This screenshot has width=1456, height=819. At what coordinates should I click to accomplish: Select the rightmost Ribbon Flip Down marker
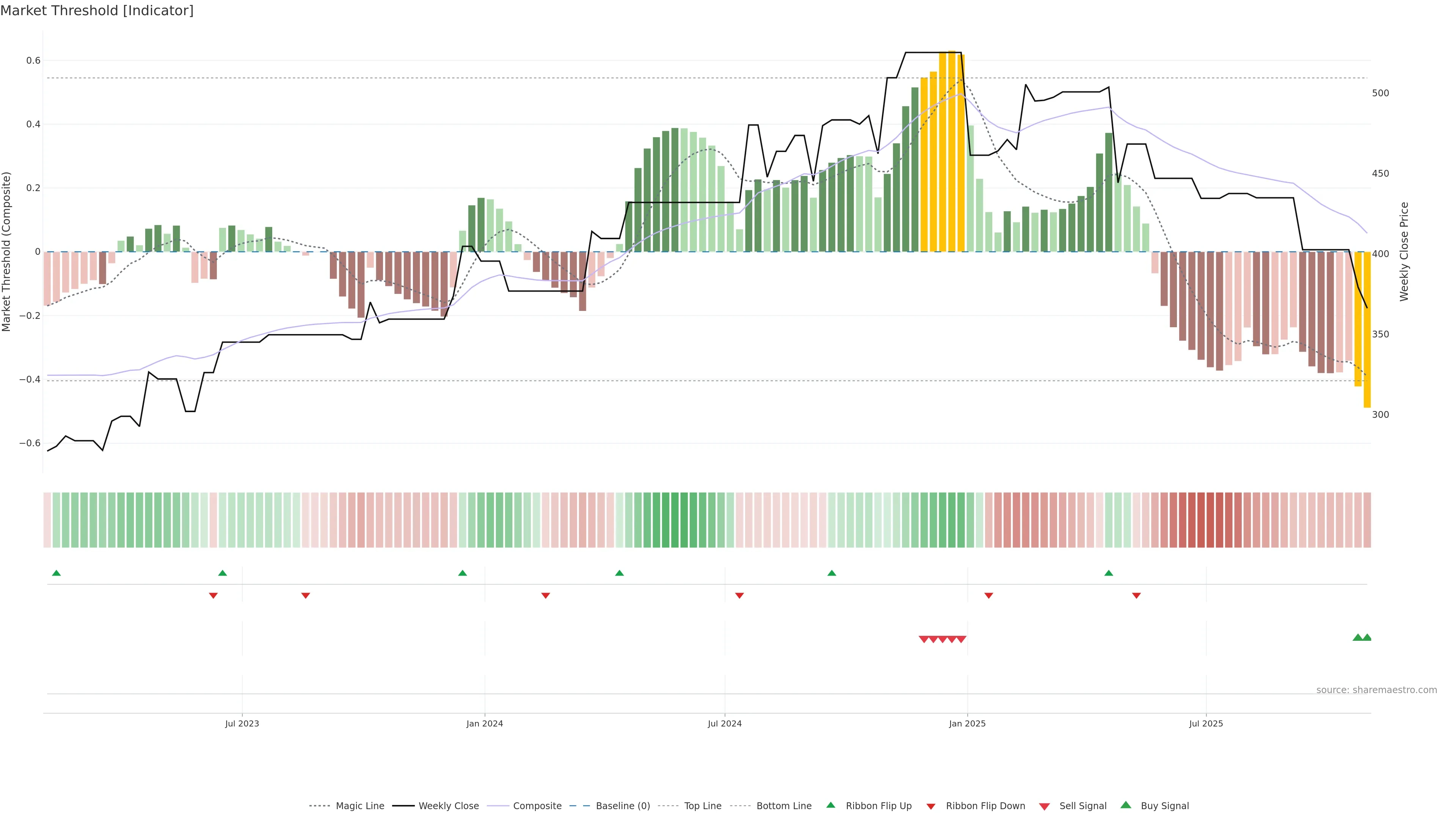coord(1136,595)
